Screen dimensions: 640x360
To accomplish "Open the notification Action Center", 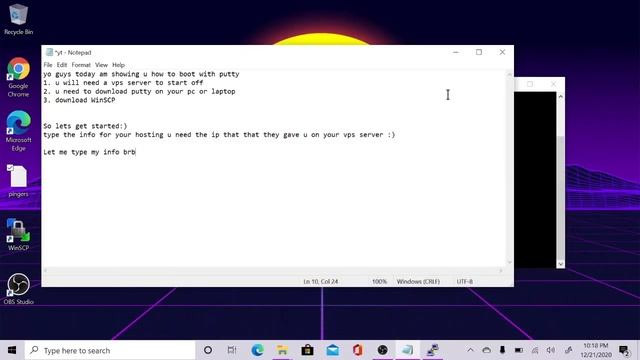I will [x=624, y=350].
